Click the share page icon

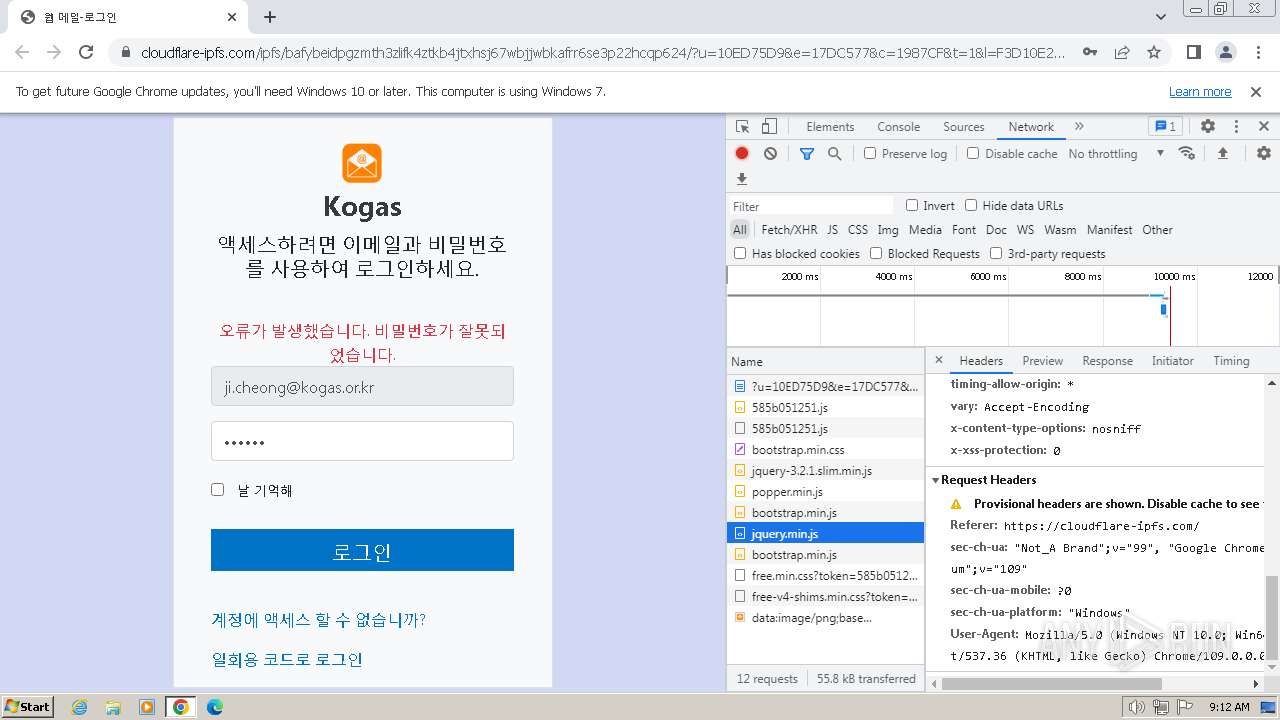pyautogui.click(x=1122, y=52)
